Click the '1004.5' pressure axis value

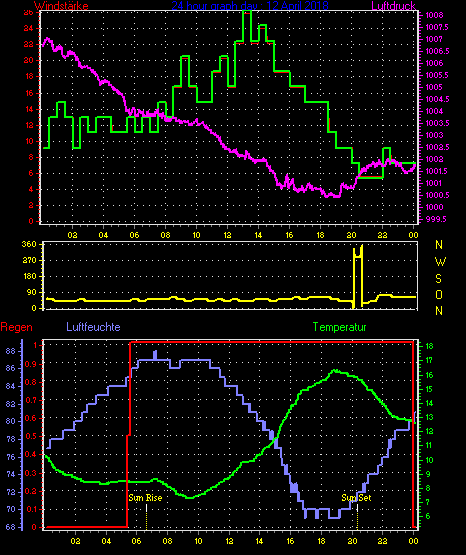click(x=437, y=99)
